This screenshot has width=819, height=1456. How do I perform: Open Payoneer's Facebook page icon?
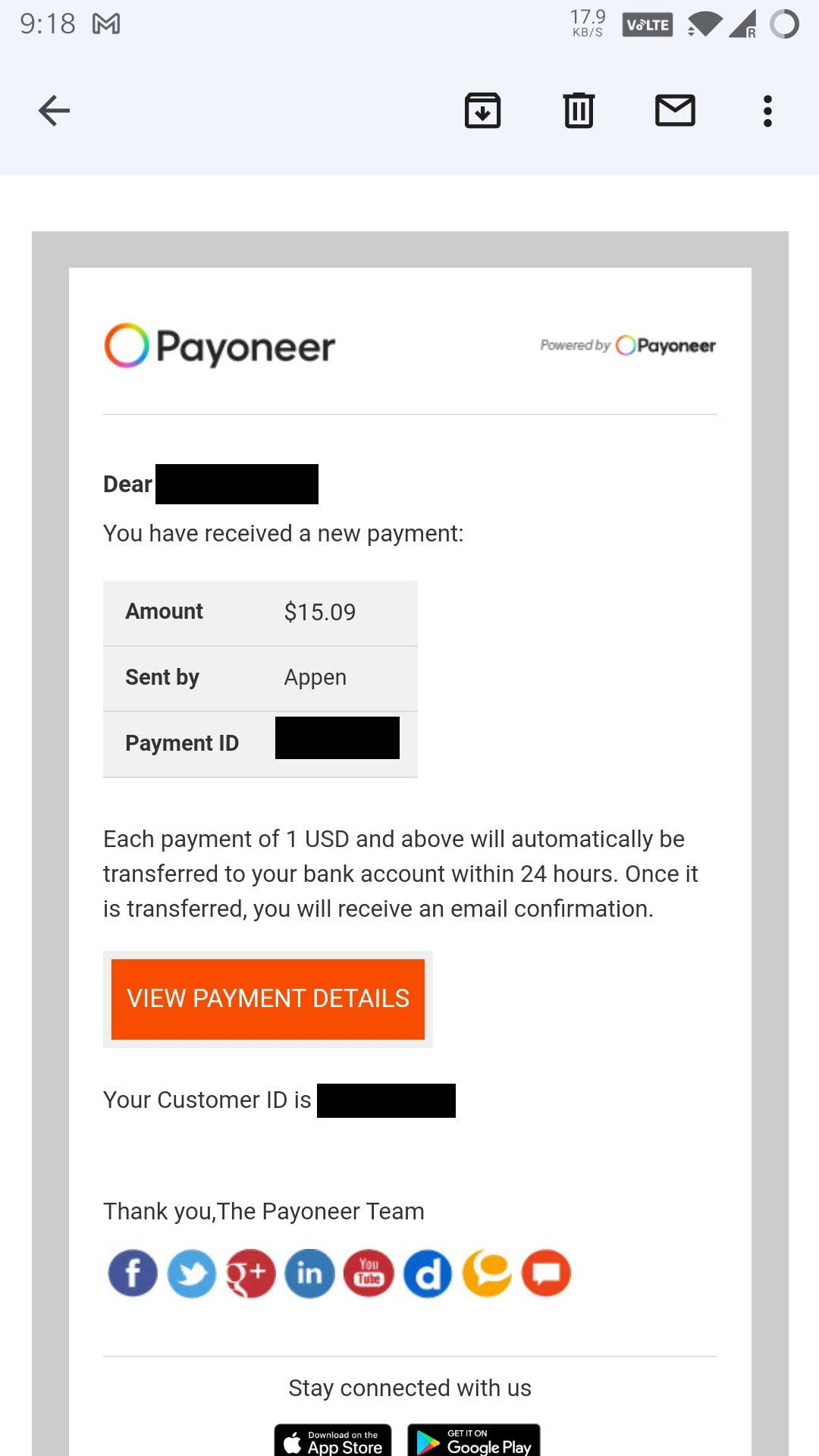(x=133, y=1273)
